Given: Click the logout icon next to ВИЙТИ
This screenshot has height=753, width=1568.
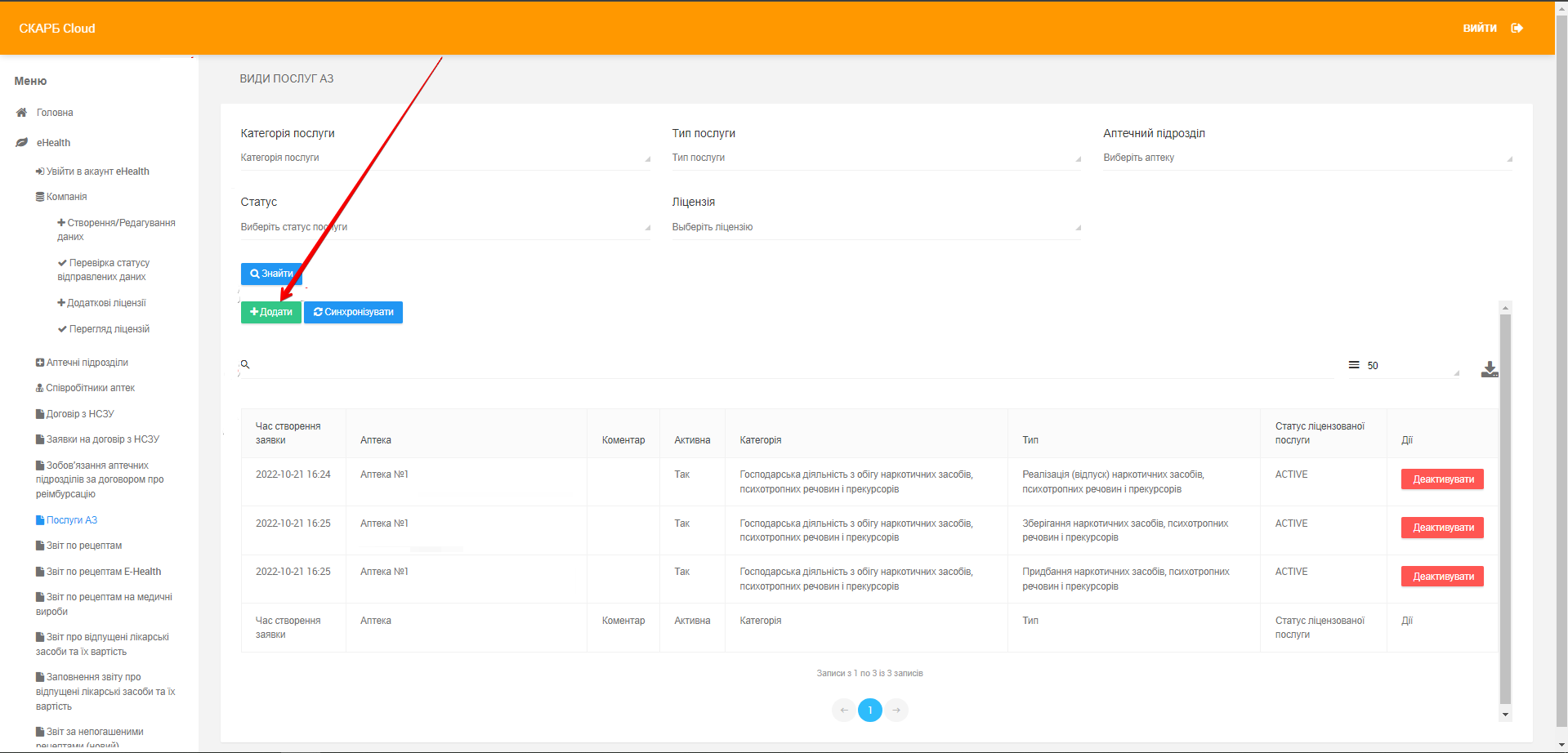Looking at the screenshot, I should (1517, 28).
